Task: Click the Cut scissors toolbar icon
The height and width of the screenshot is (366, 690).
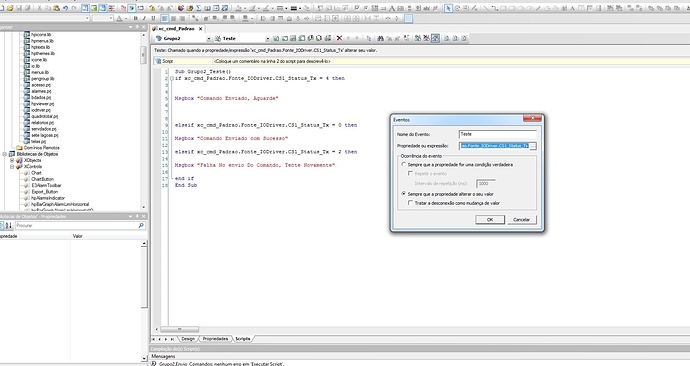Action: tap(40, 8)
